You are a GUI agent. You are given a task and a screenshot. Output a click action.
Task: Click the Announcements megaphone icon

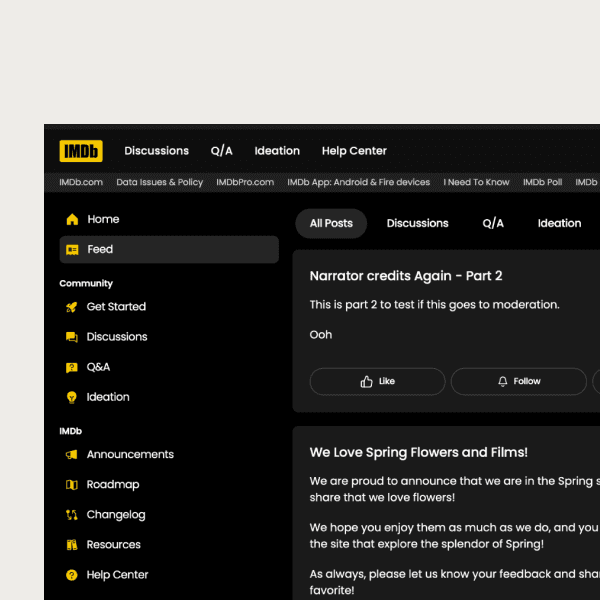click(72, 455)
